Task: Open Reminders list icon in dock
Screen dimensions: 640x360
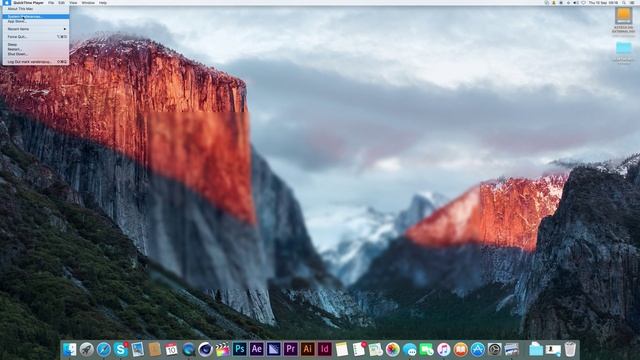Action: tap(359, 349)
